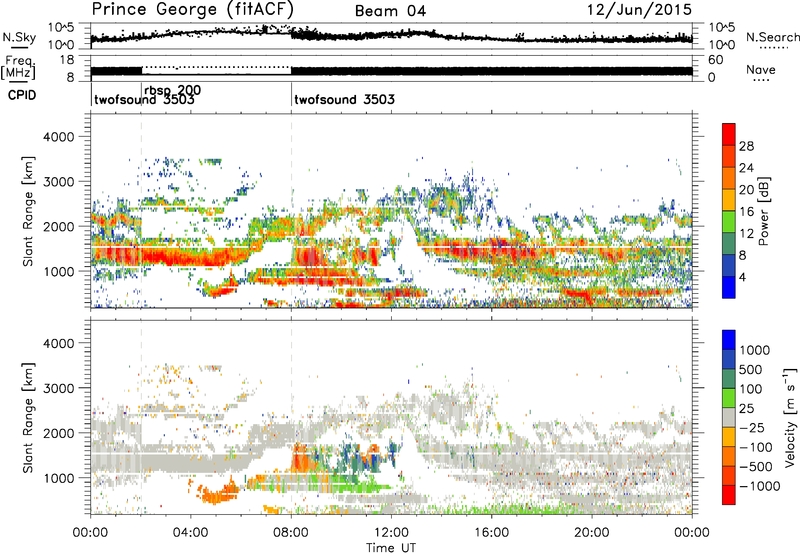Click the 'CPID' row label
The image size is (800, 554).
click(x=22, y=95)
